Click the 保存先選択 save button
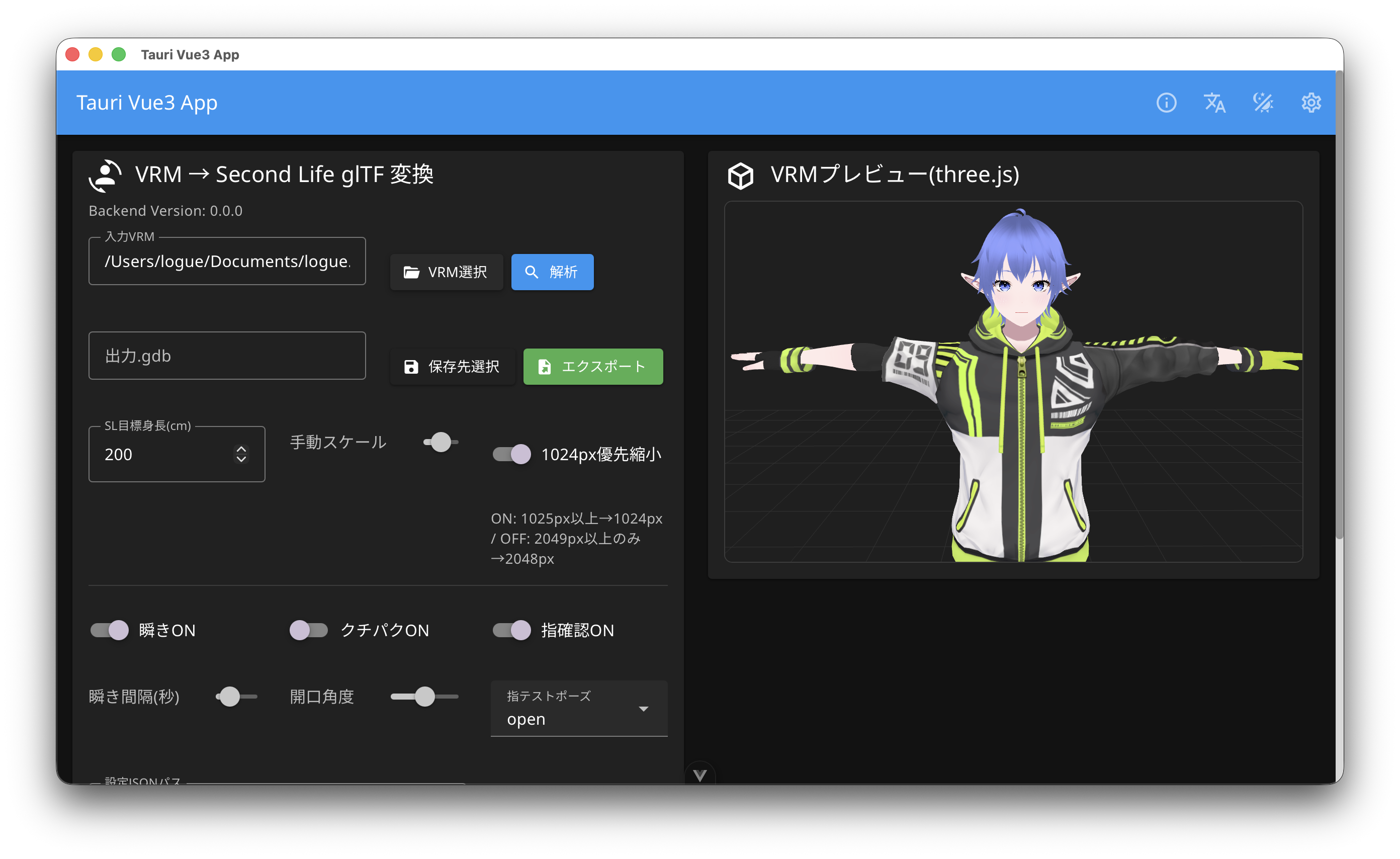The image size is (1400, 859). click(452, 367)
